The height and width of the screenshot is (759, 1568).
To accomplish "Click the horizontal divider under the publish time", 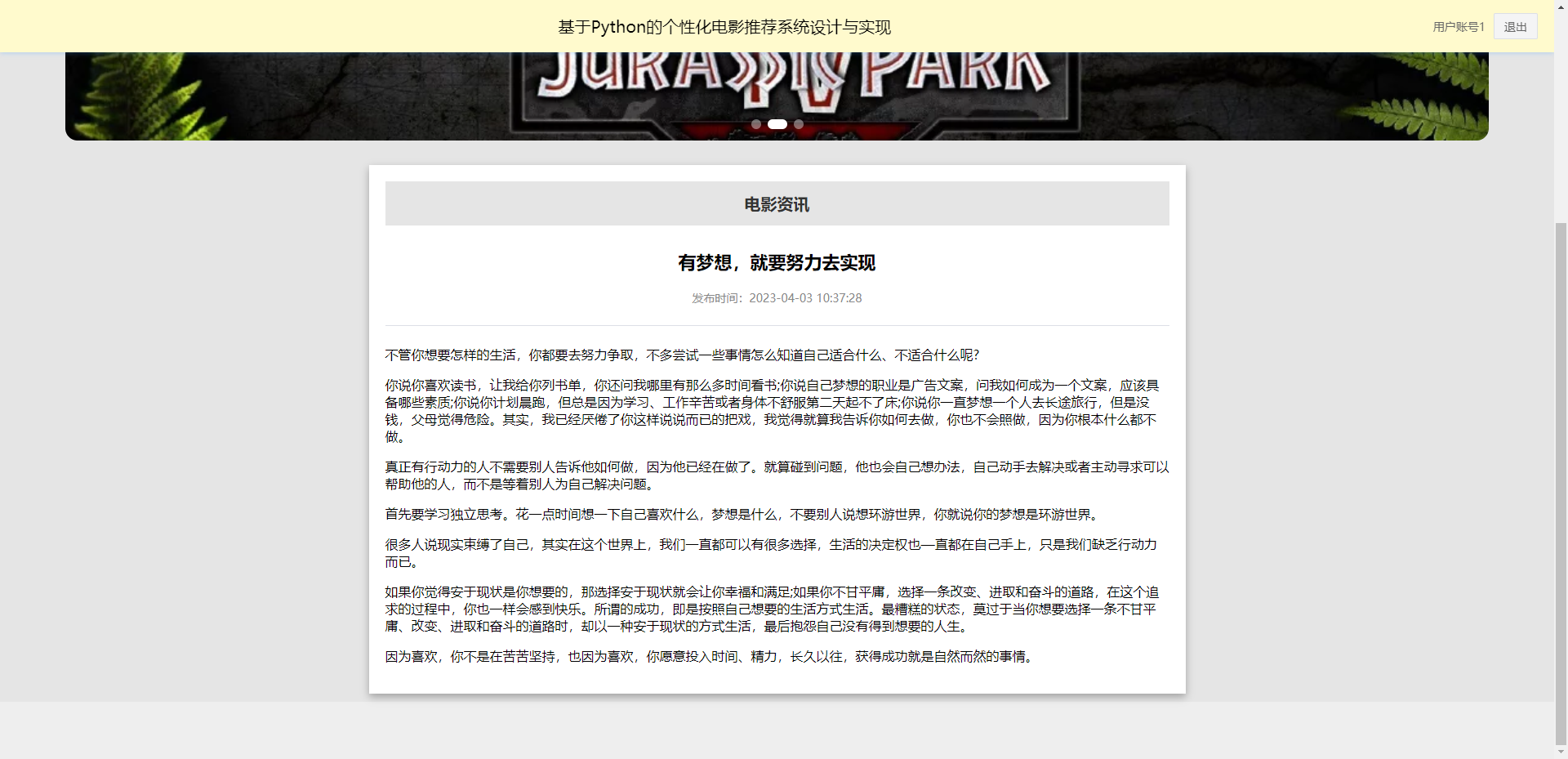I will click(x=777, y=324).
